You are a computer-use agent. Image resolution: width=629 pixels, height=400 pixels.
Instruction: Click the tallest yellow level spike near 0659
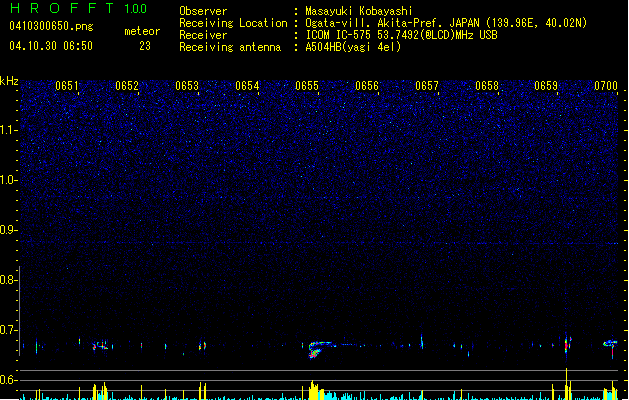[x=566, y=384]
